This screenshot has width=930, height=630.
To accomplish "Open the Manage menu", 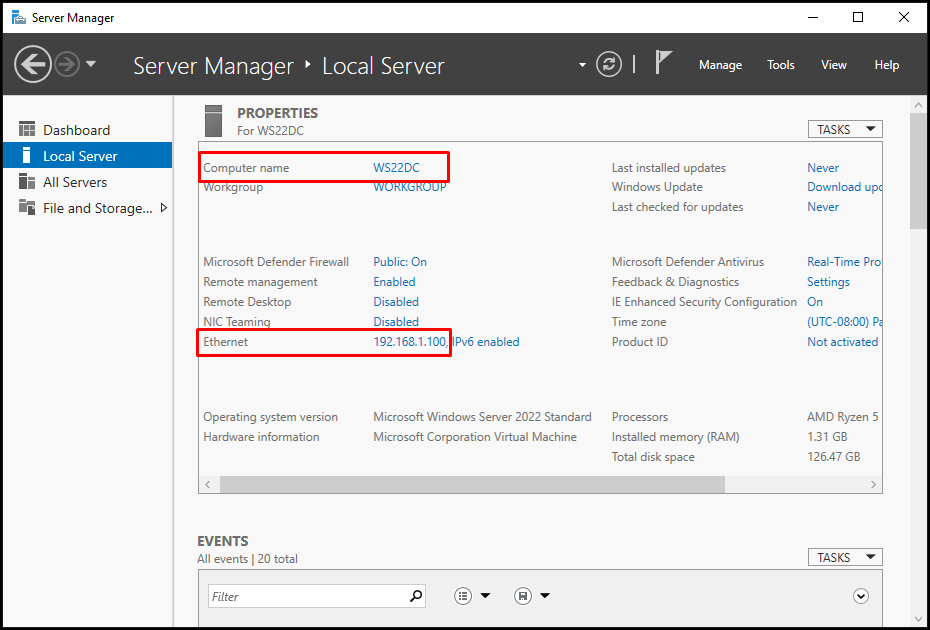I will click(x=720, y=65).
